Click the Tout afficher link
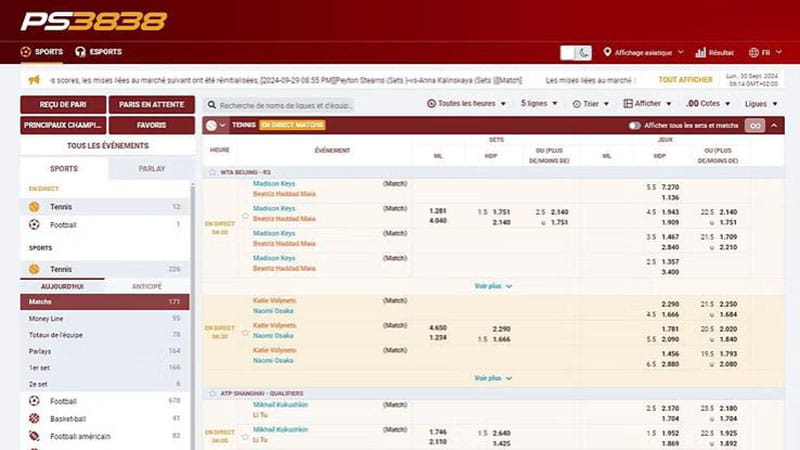This screenshot has height=450, width=800. click(684, 80)
